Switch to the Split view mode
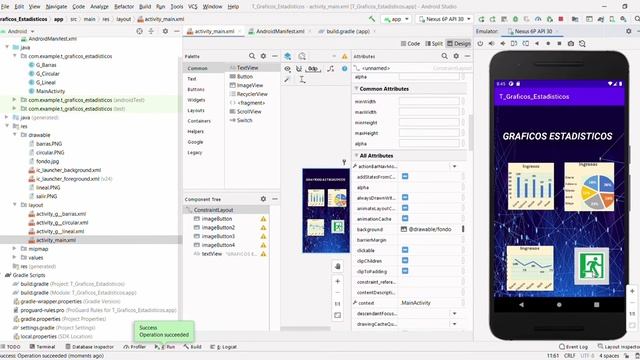Screen dimensions: 640x360 click(434, 43)
